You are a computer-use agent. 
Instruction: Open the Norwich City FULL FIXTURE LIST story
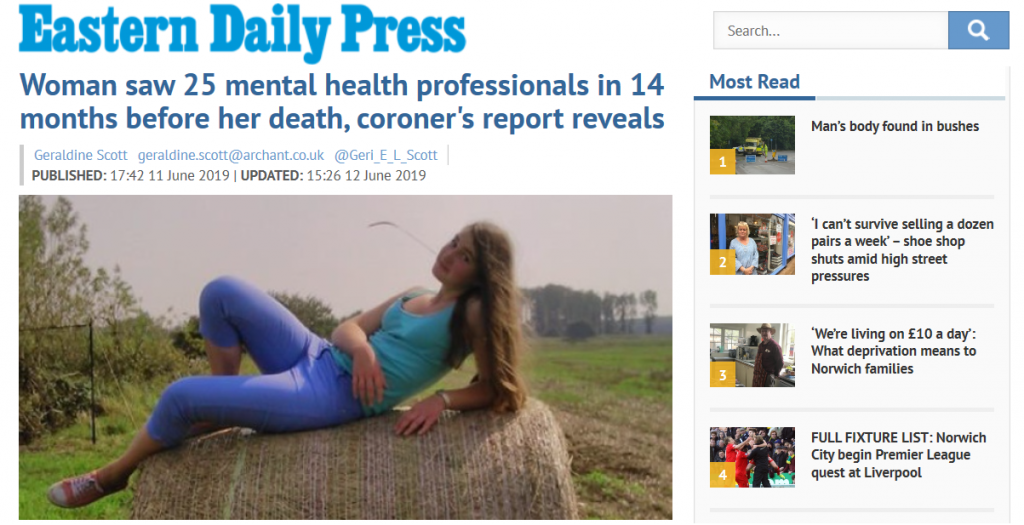point(899,455)
